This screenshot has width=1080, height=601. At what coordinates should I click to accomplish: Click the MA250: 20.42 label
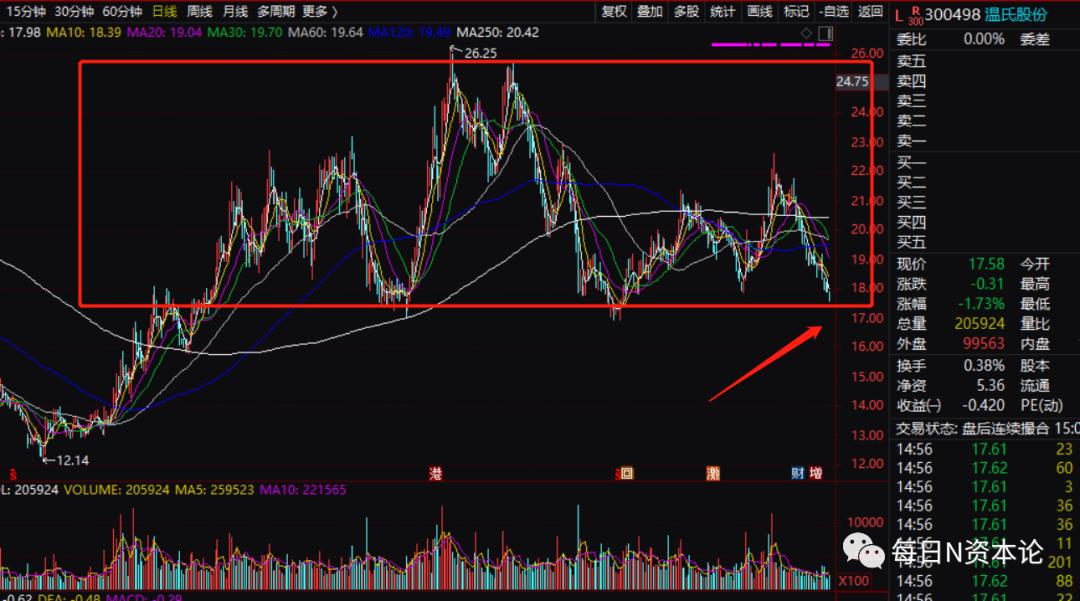498,32
